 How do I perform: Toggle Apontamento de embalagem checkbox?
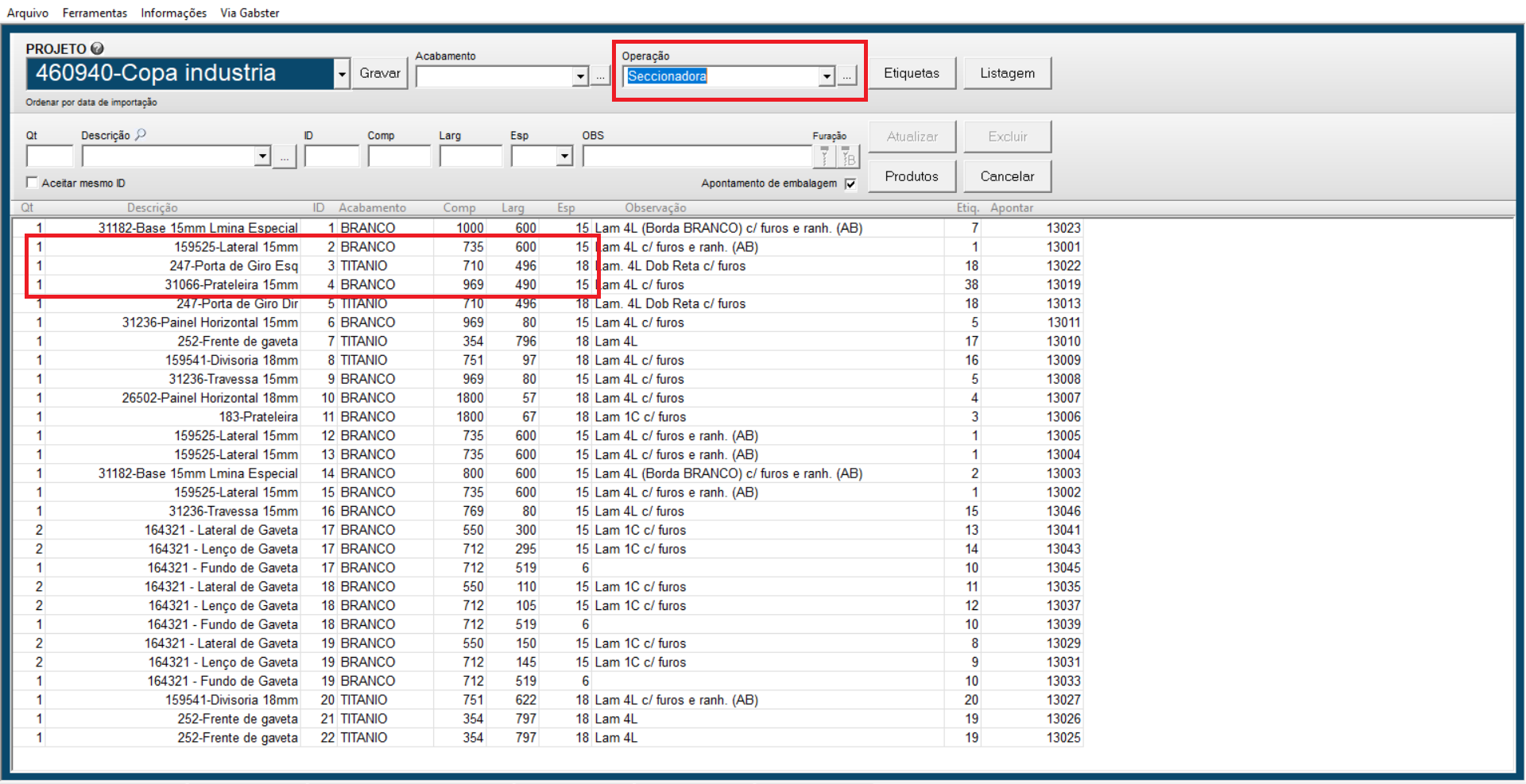pos(850,183)
